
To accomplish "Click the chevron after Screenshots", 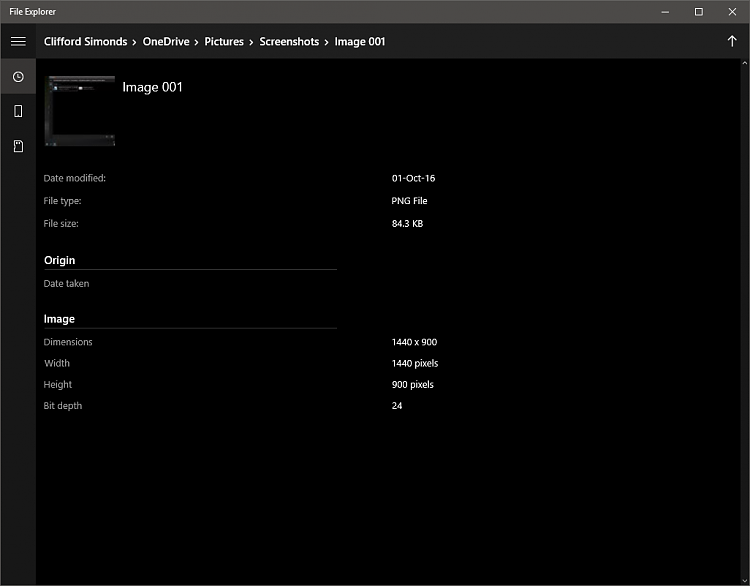I will (x=326, y=43).
